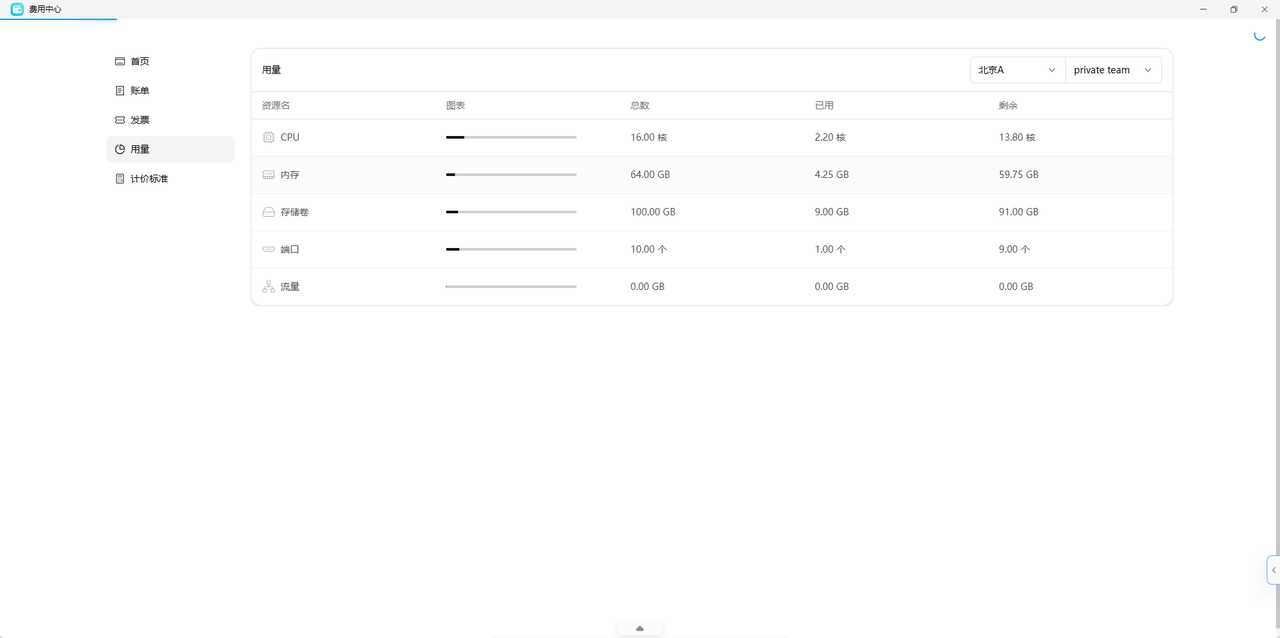Click the 总数 column header
The height and width of the screenshot is (638, 1280).
(640, 105)
